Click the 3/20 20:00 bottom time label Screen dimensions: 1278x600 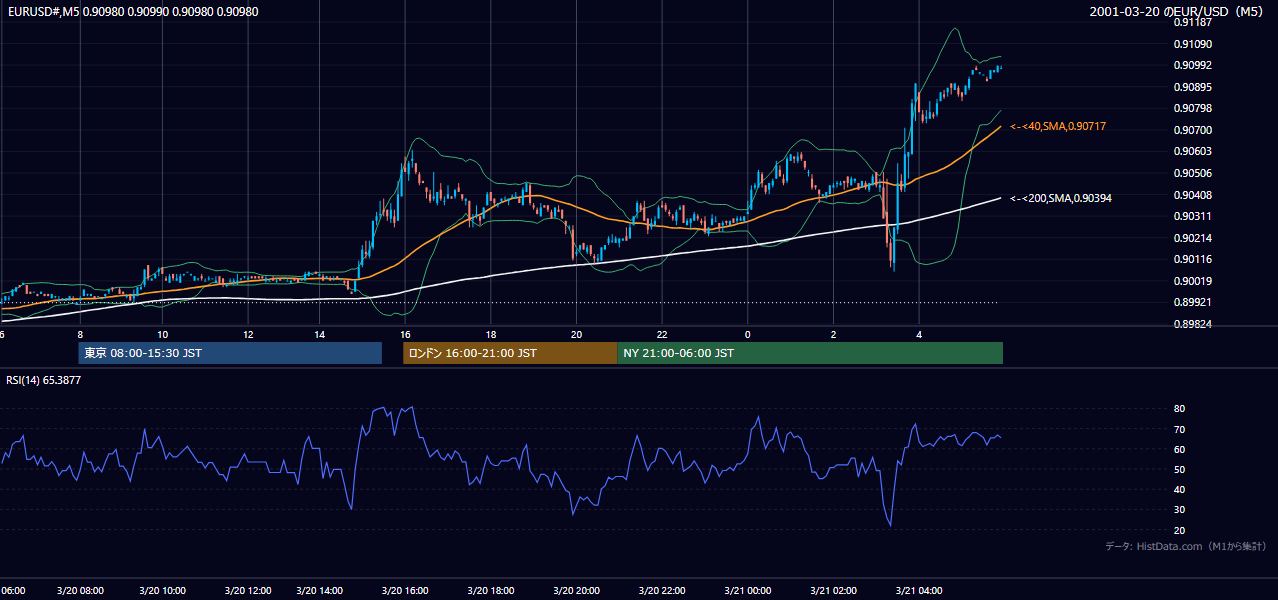pos(576,591)
